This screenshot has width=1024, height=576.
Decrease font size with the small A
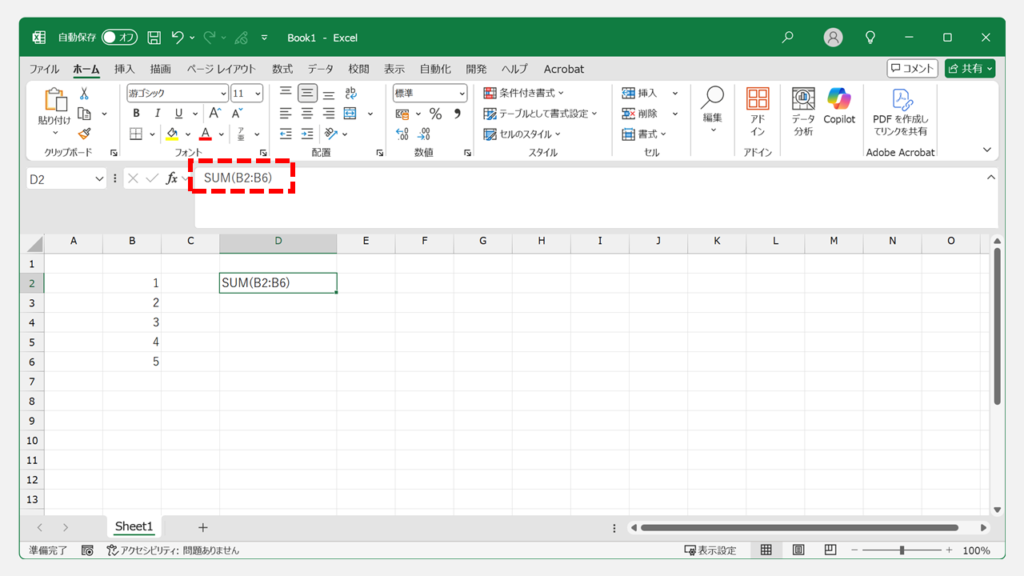pyautogui.click(x=237, y=114)
